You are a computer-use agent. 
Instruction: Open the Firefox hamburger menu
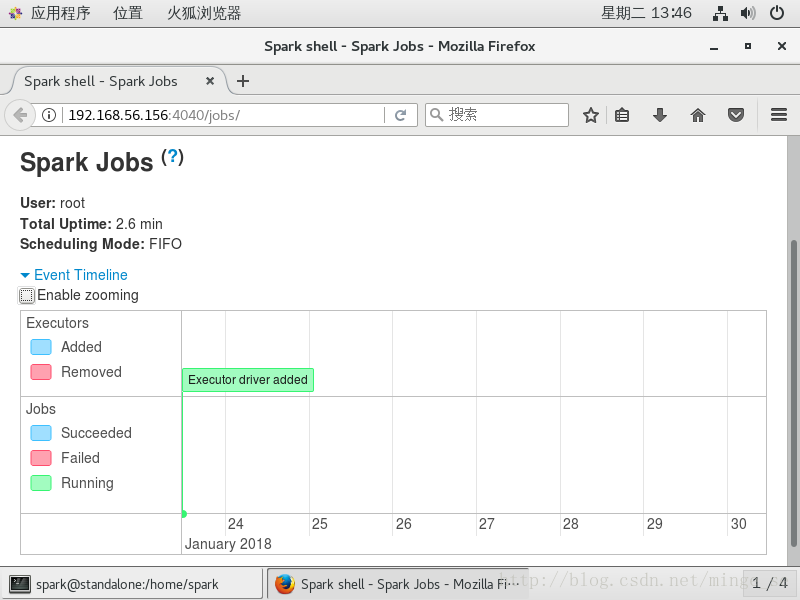(779, 115)
